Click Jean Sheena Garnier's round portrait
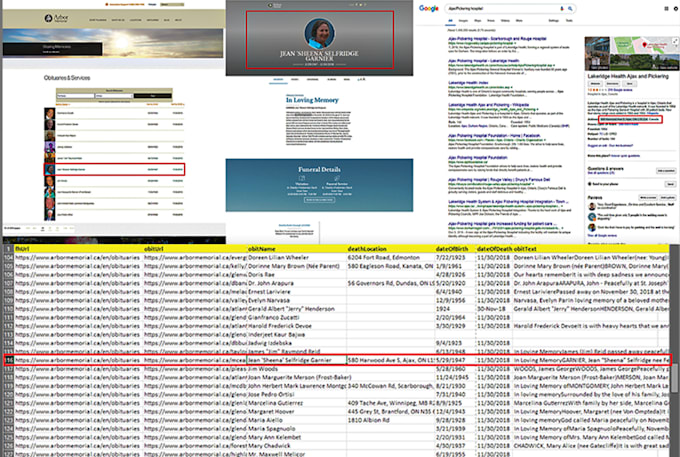Screen dimensions: 680x457 tap(320, 33)
